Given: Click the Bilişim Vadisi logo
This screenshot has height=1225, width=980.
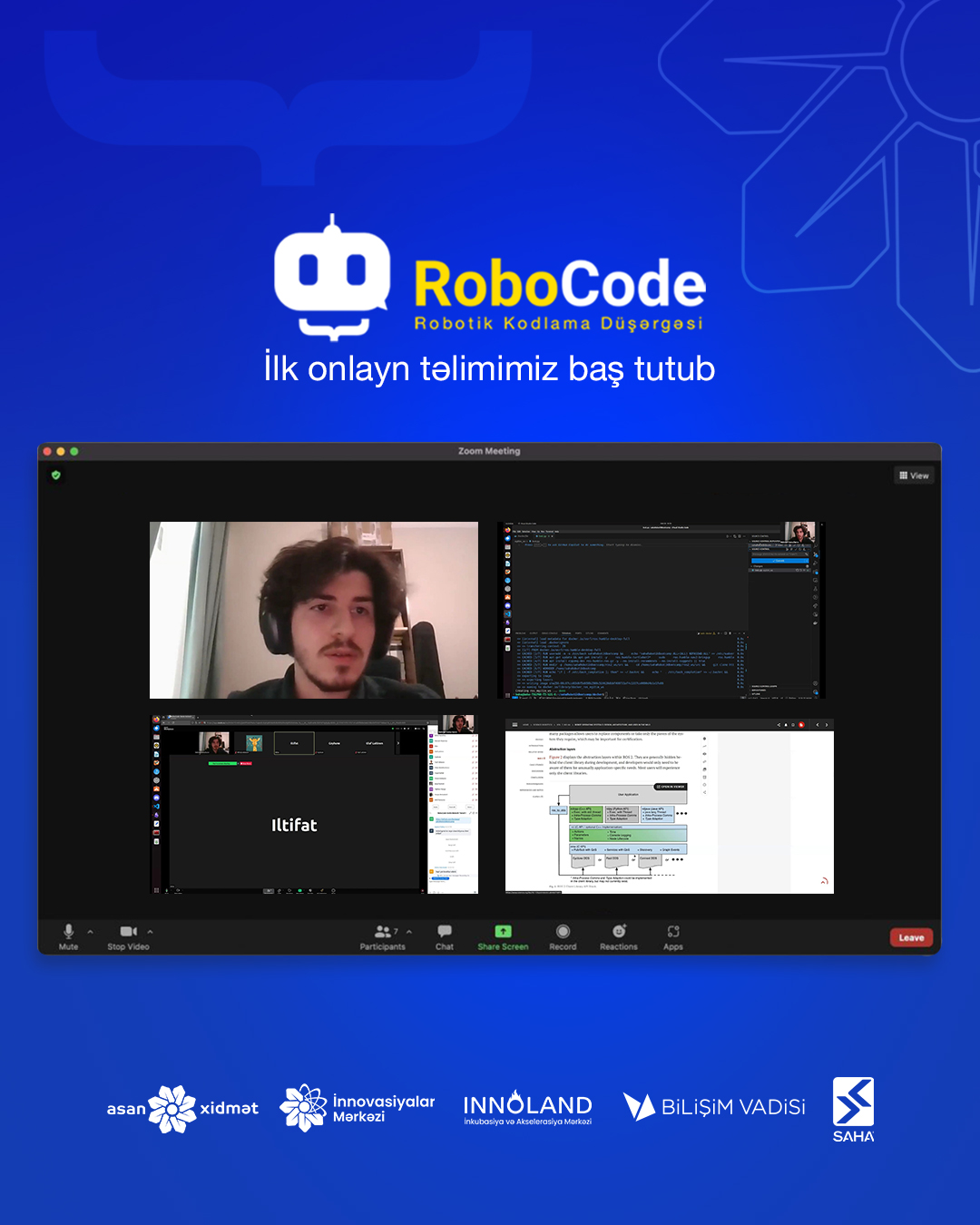Looking at the screenshot, I should pos(714,1107).
